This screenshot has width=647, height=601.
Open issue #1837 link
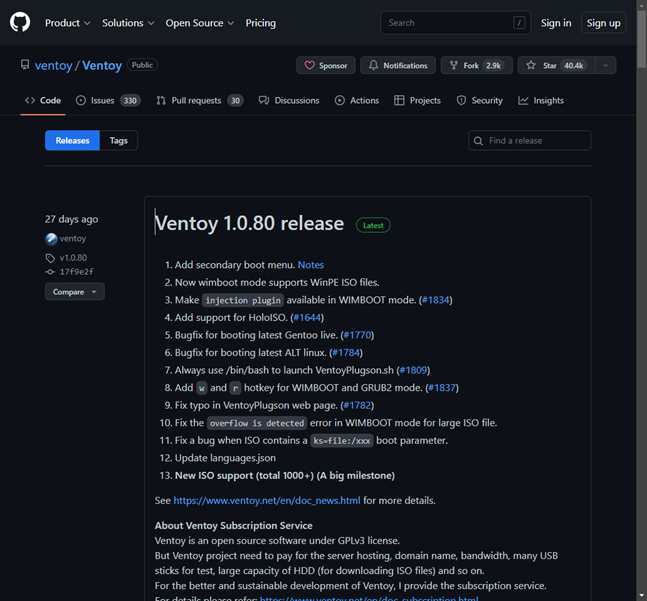pos(442,388)
